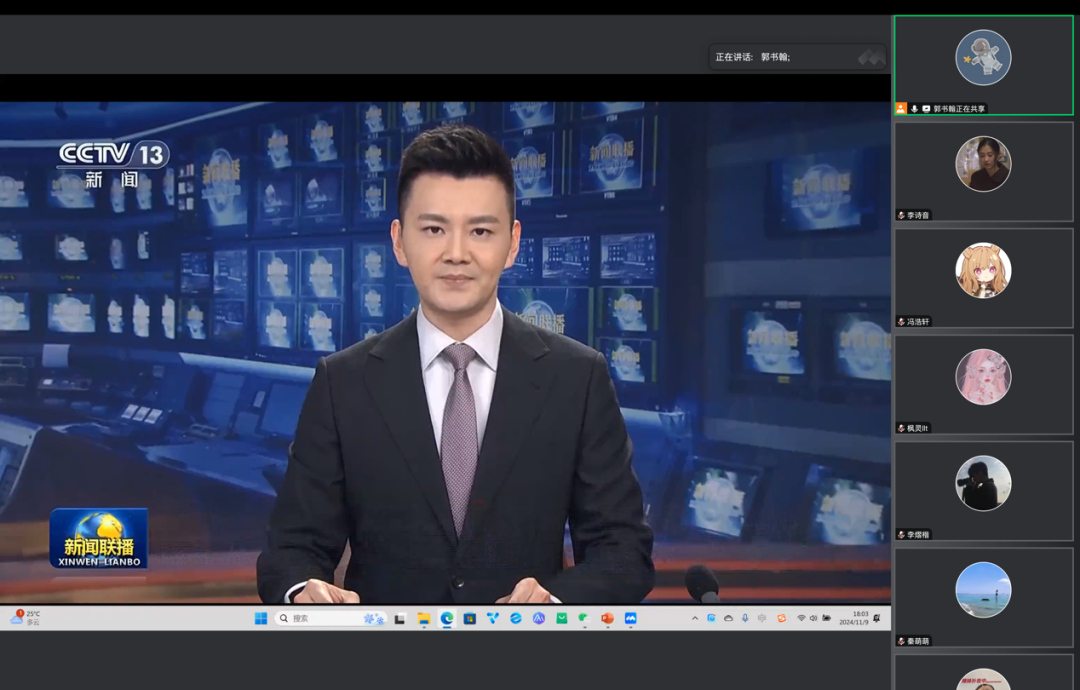This screenshot has height=690, width=1080.
Task: Click the blue tray icon beside the chevron
Action: tap(712, 618)
